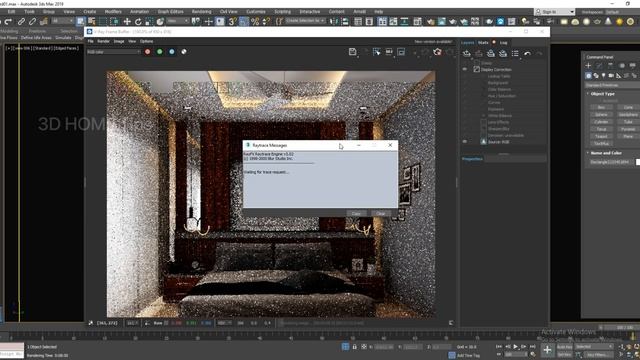The image size is (640, 360).
Task: Toggle the Display Correction checkbox
Action: (476, 70)
